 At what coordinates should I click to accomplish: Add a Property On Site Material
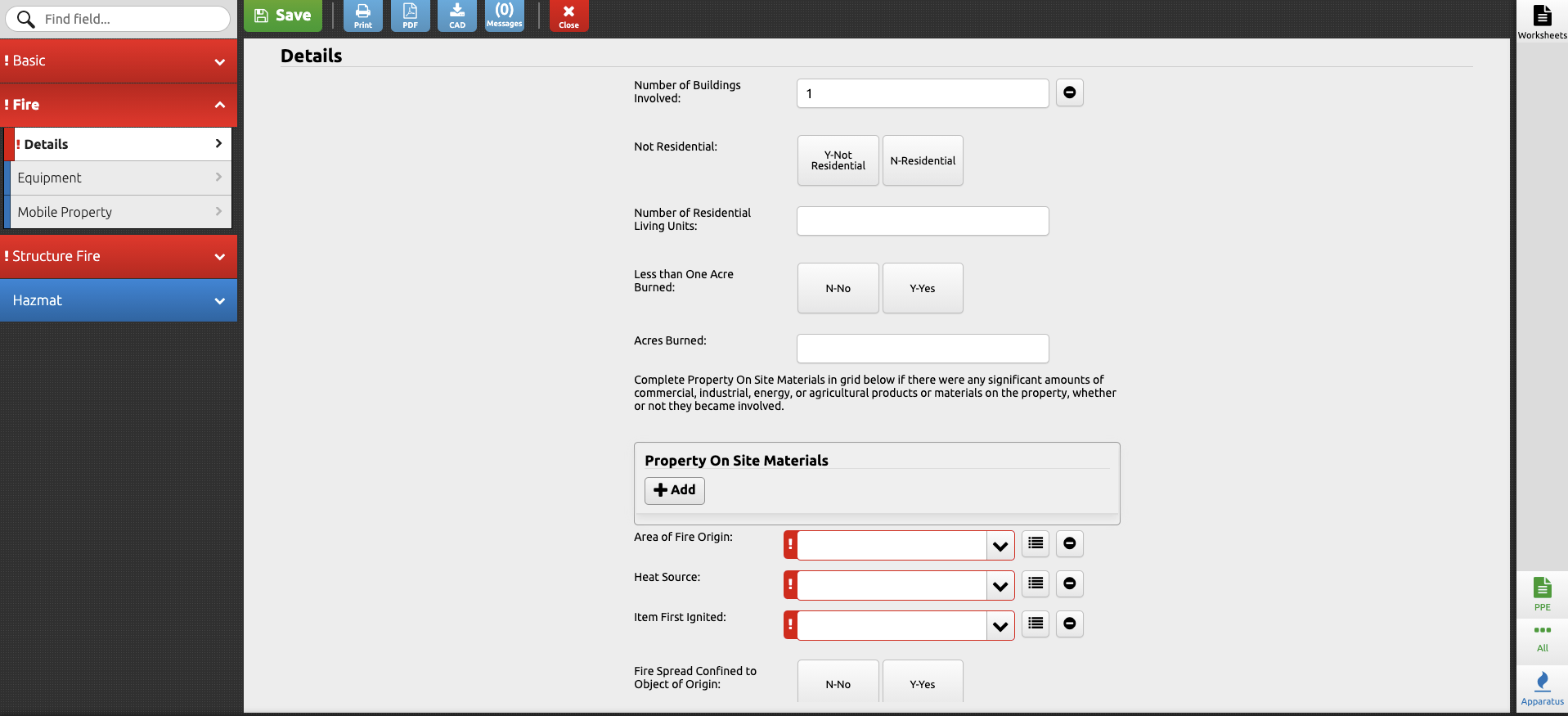pyautogui.click(x=675, y=490)
